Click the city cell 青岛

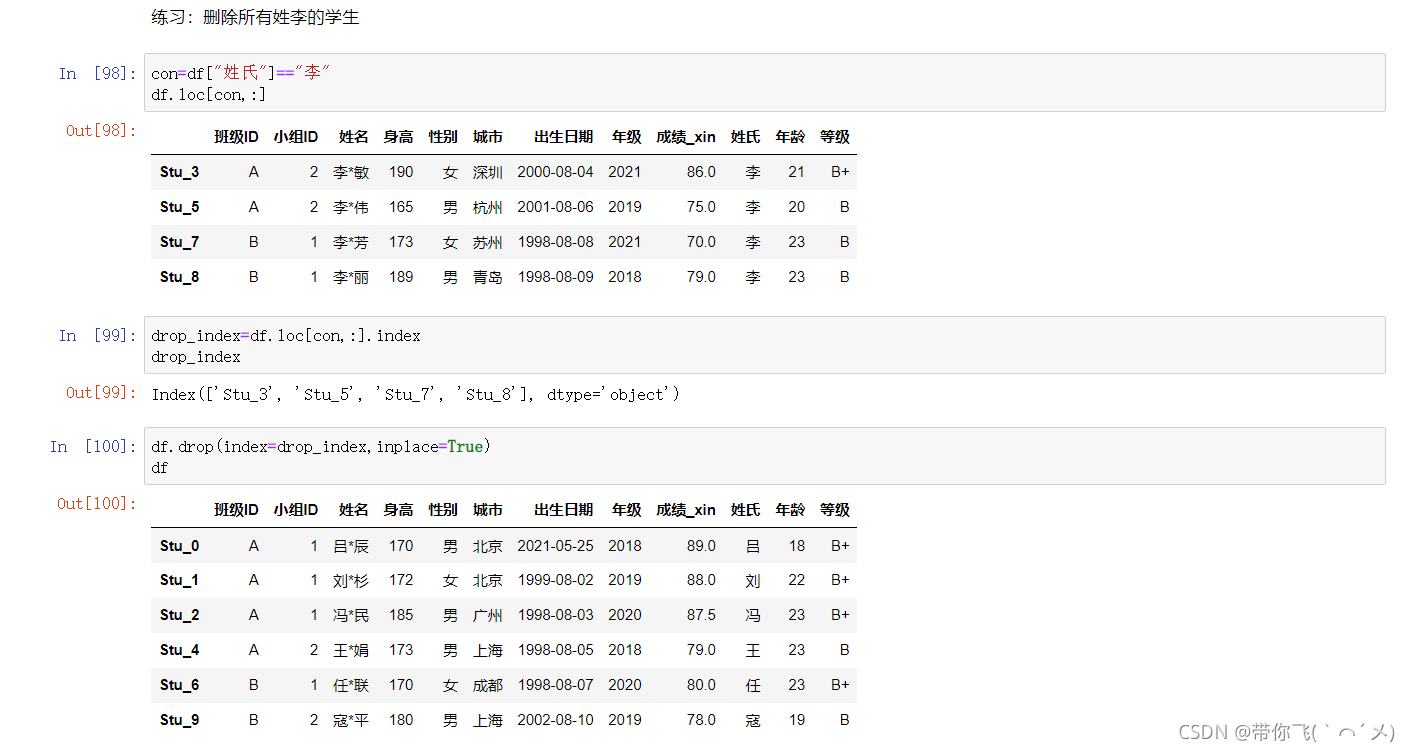(x=487, y=277)
